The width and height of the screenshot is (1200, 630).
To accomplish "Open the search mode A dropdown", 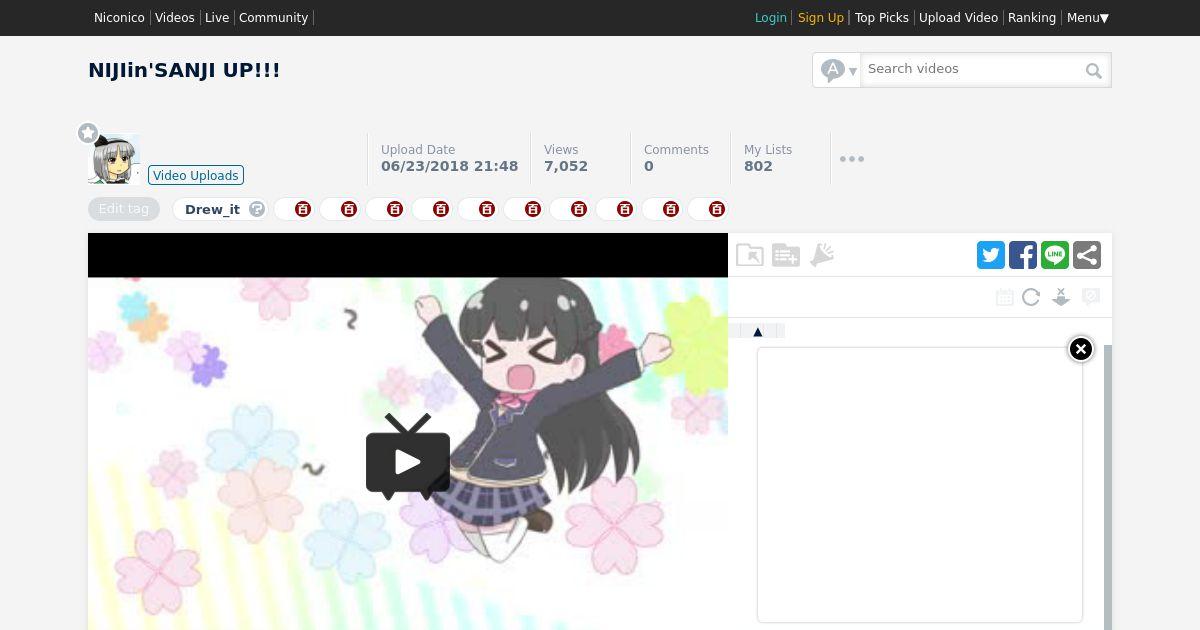I will (838, 70).
